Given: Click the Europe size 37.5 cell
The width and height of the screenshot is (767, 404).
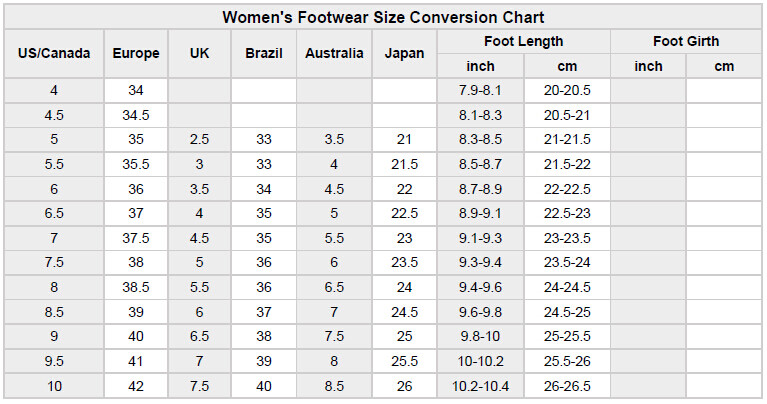Looking at the screenshot, I should 136,239.
